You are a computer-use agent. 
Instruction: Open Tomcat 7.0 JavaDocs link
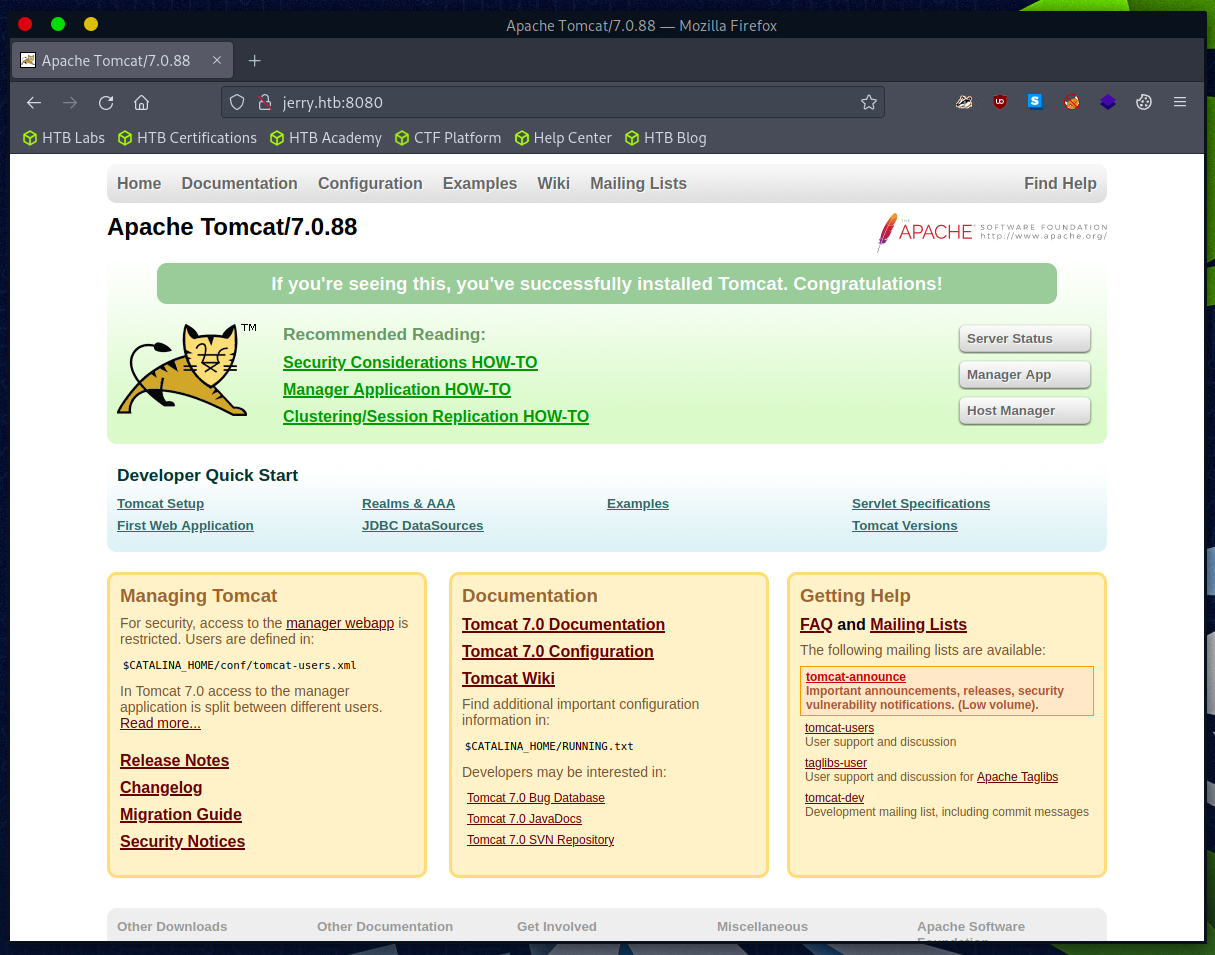(x=524, y=819)
